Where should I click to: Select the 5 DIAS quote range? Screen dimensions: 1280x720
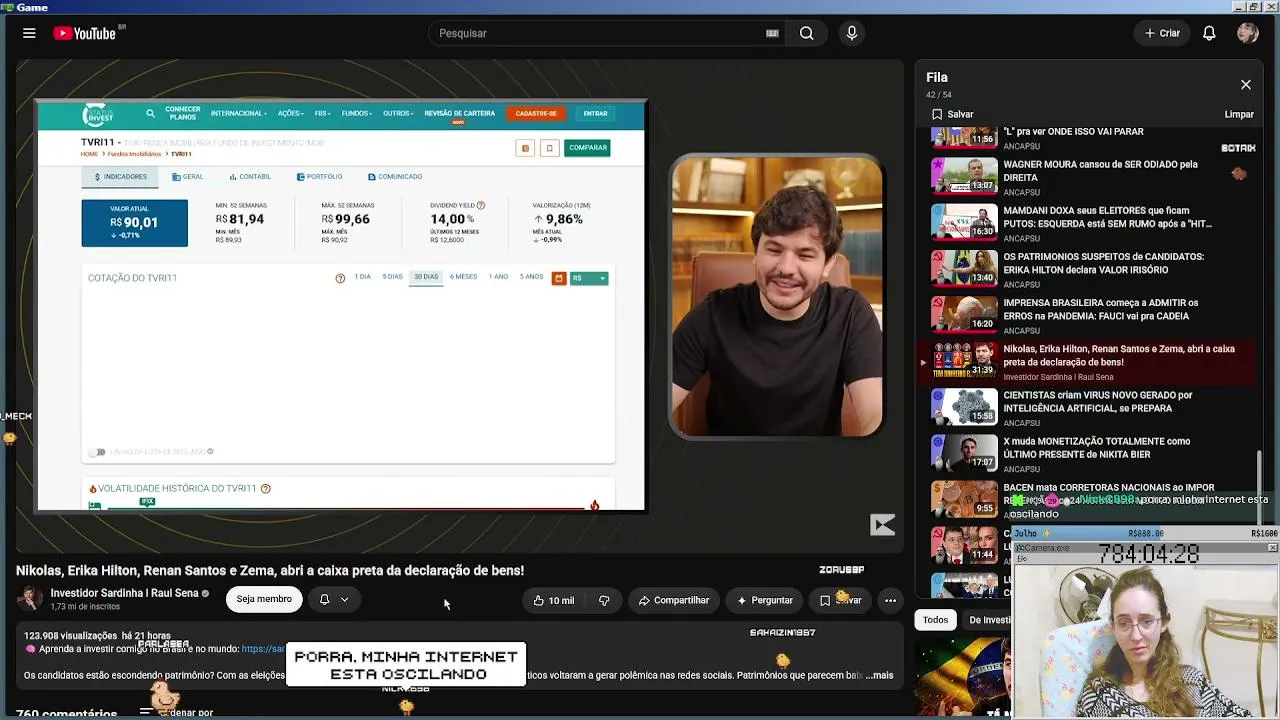click(x=392, y=277)
